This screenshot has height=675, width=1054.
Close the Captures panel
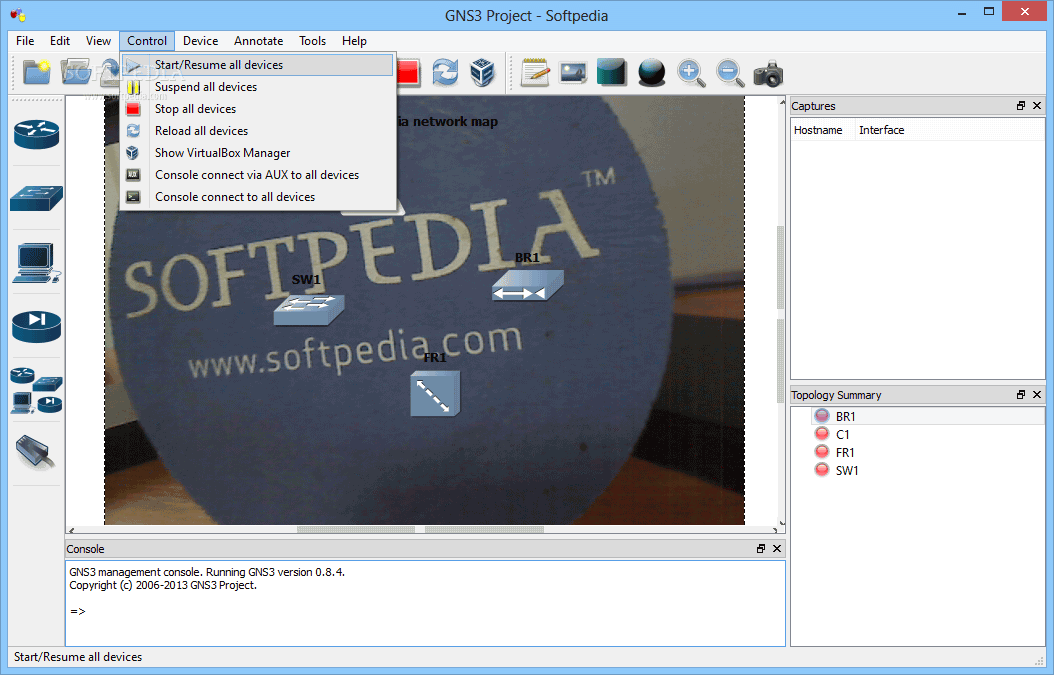(1037, 106)
